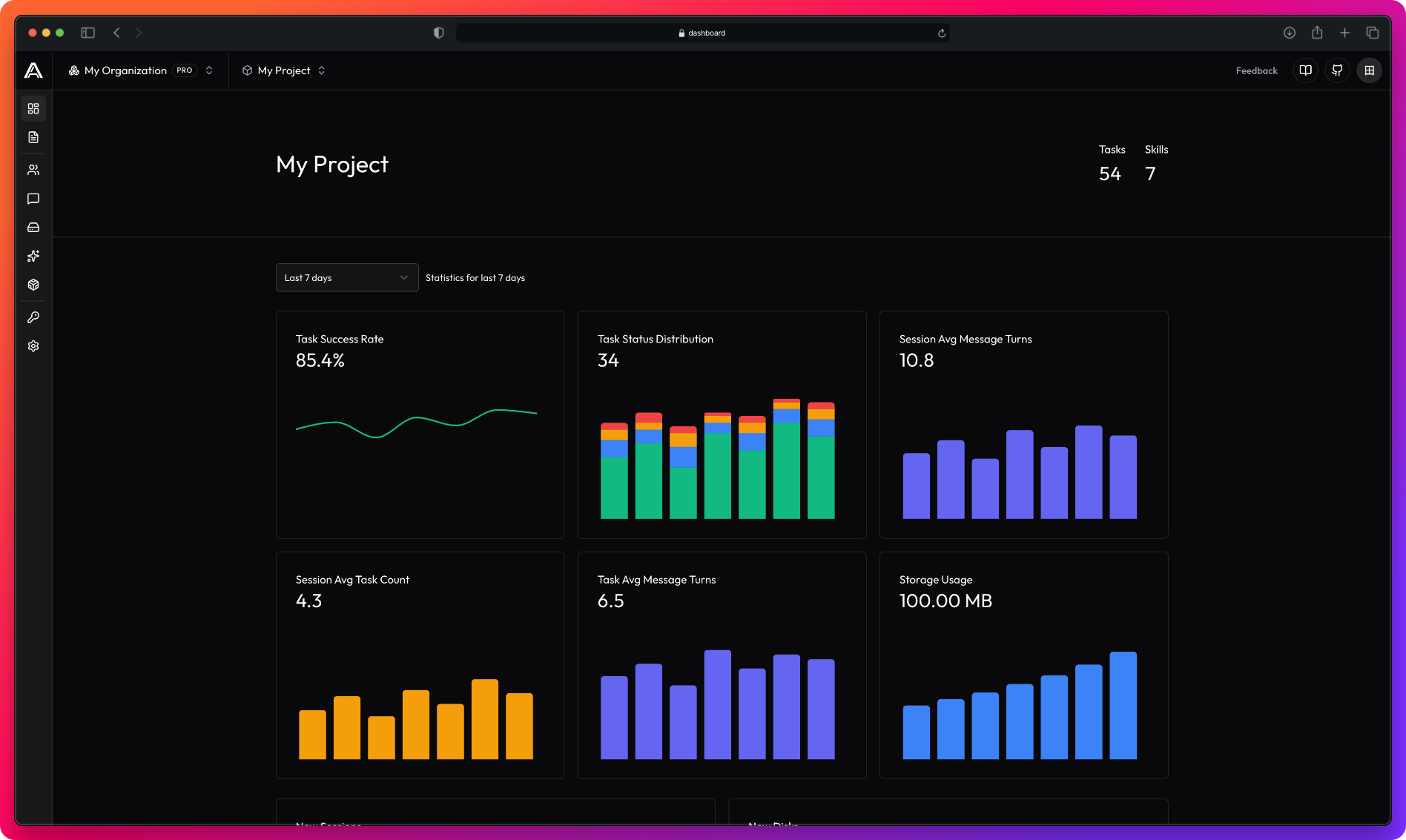1406x840 pixels.
Task: Toggle the browser sidebar visibility
Action: pos(88,33)
